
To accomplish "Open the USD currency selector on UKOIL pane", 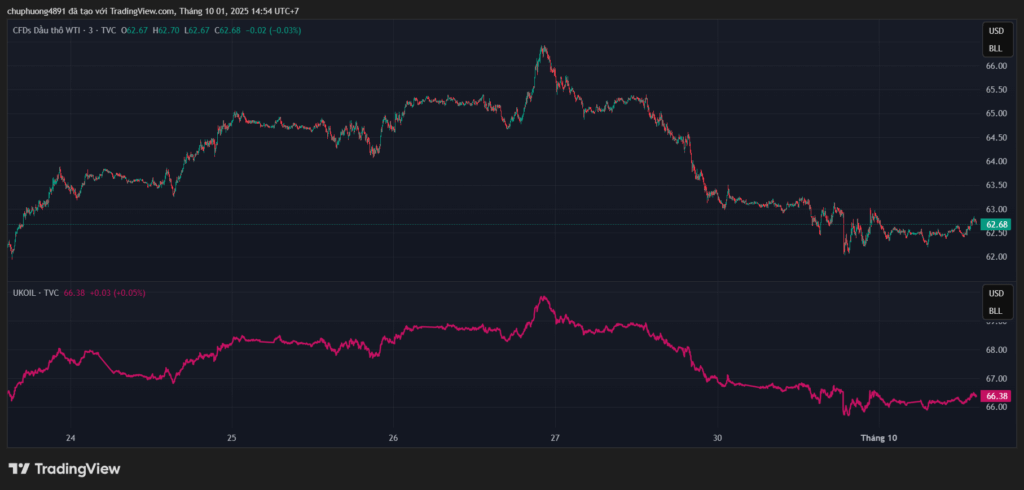I will 995,294.
